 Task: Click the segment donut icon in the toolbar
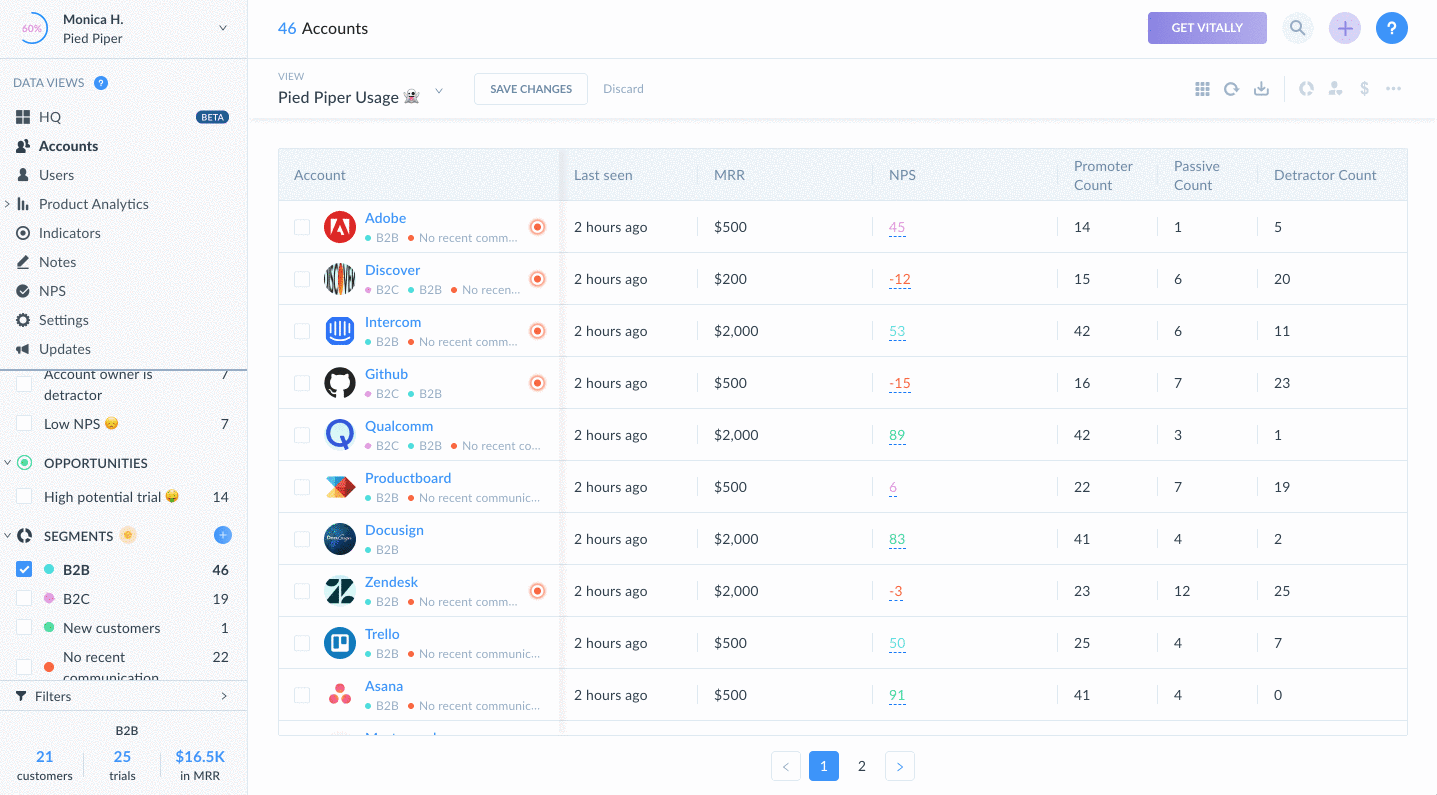click(1306, 89)
